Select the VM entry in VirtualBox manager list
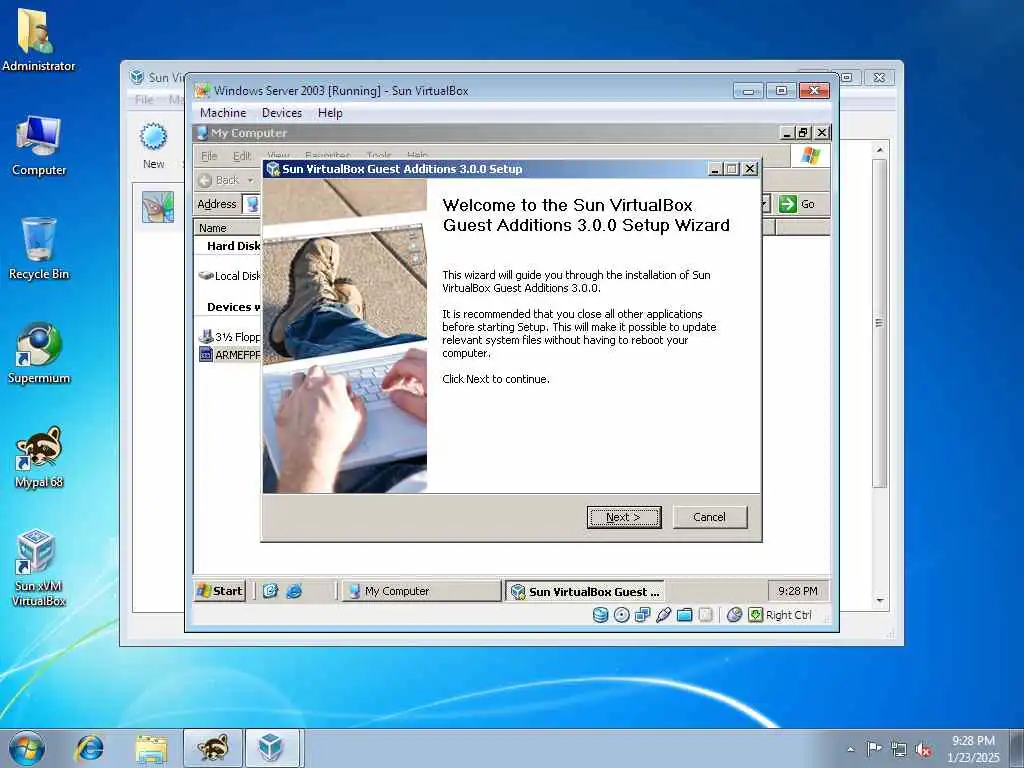 [158, 207]
